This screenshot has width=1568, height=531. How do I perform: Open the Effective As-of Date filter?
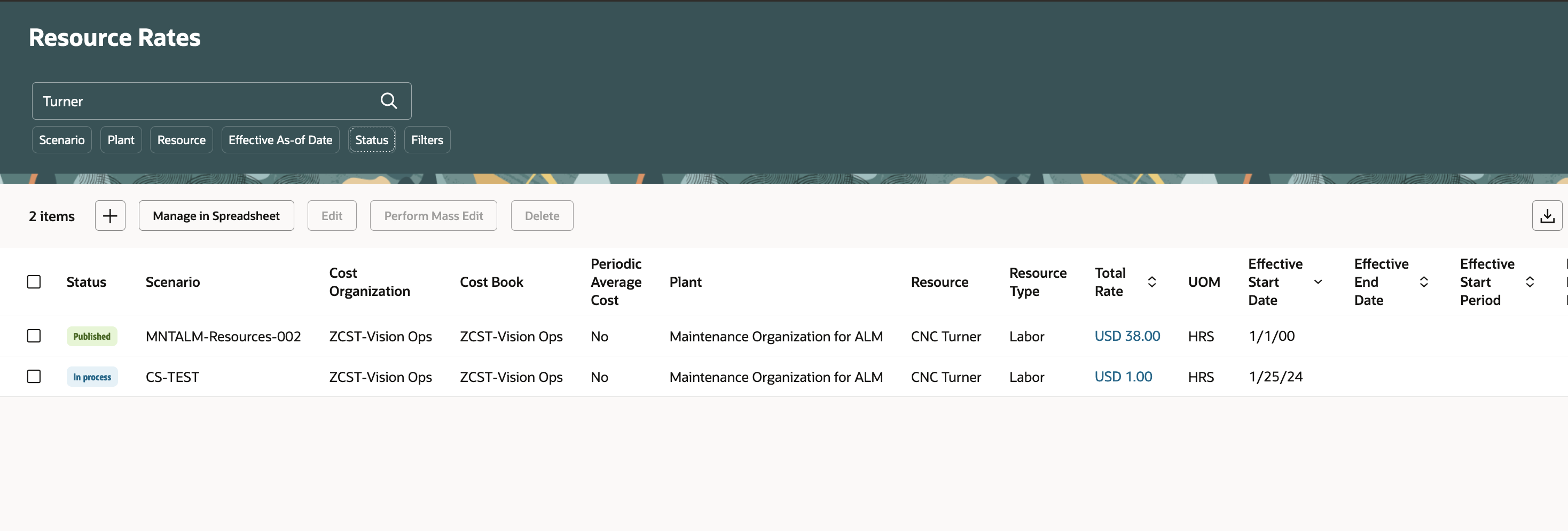[280, 139]
